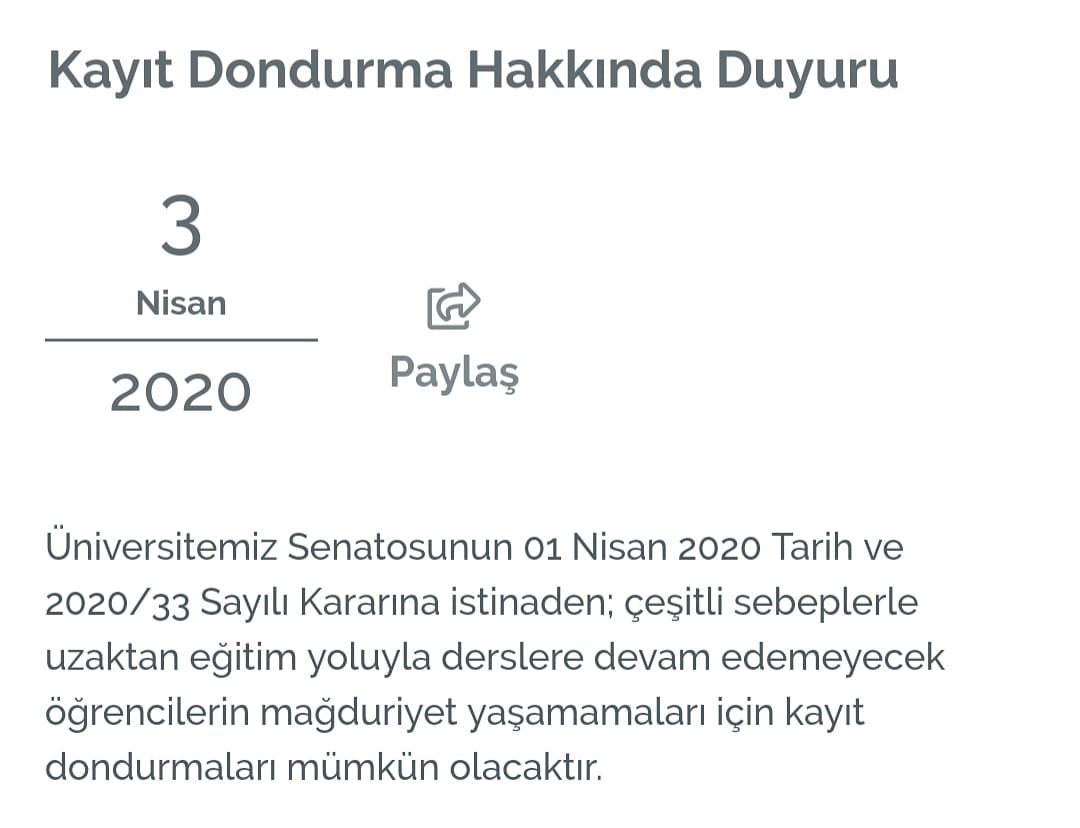Click the word Üniversitemiz in the paragraph
The image size is (1080, 828).
(x=161, y=546)
